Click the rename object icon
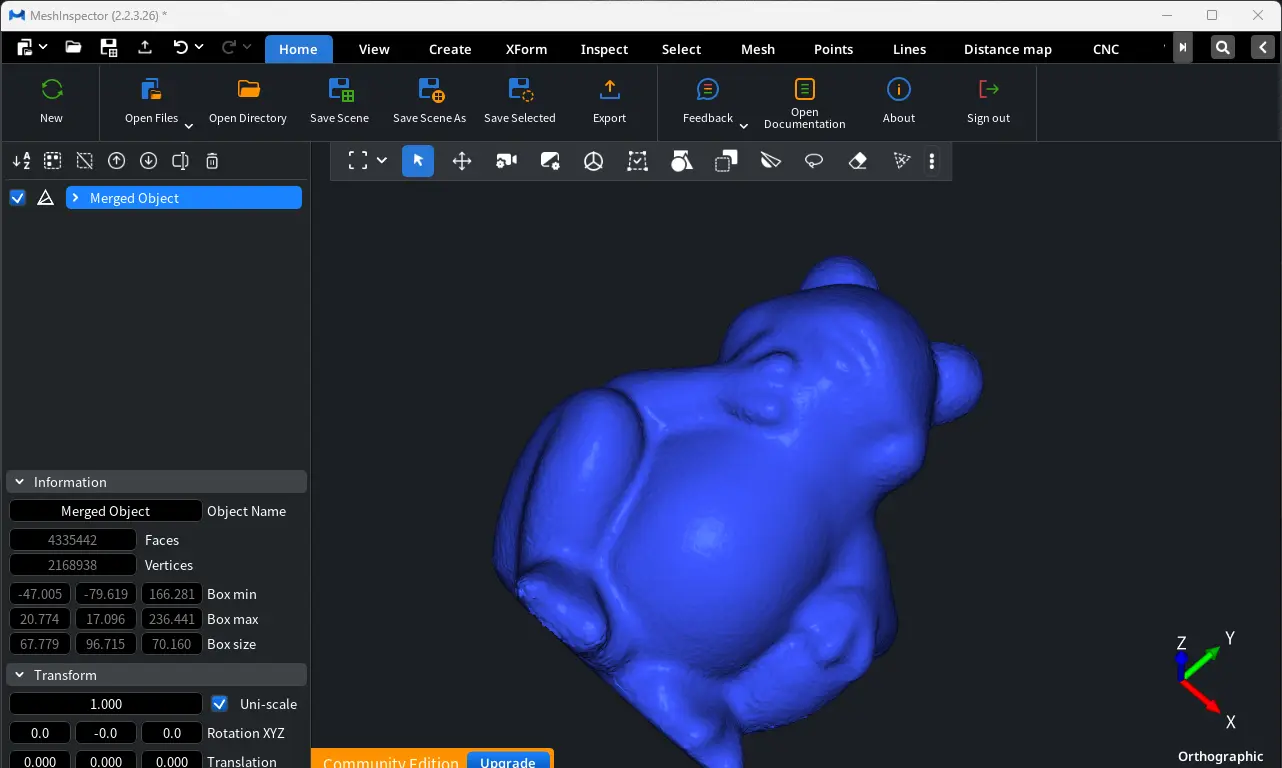The width and height of the screenshot is (1282, 768). pyautogui.click(x=181, y=161)
